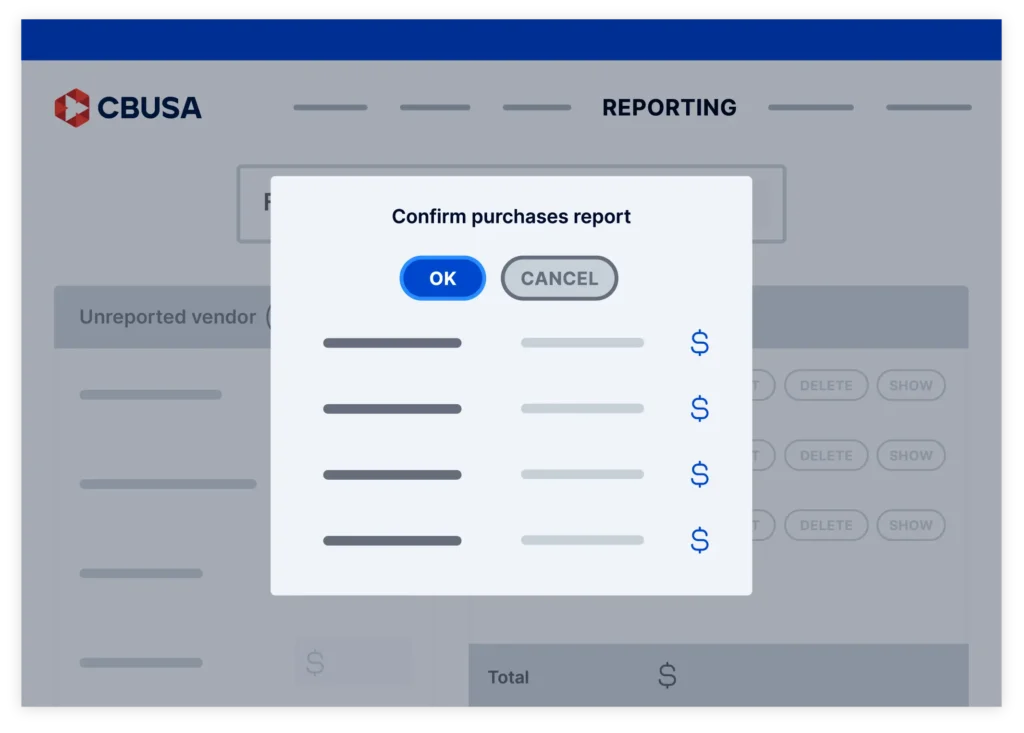Click the second row's DELETE button in the background
1024x733 pixels.
(x=826, y=455)
